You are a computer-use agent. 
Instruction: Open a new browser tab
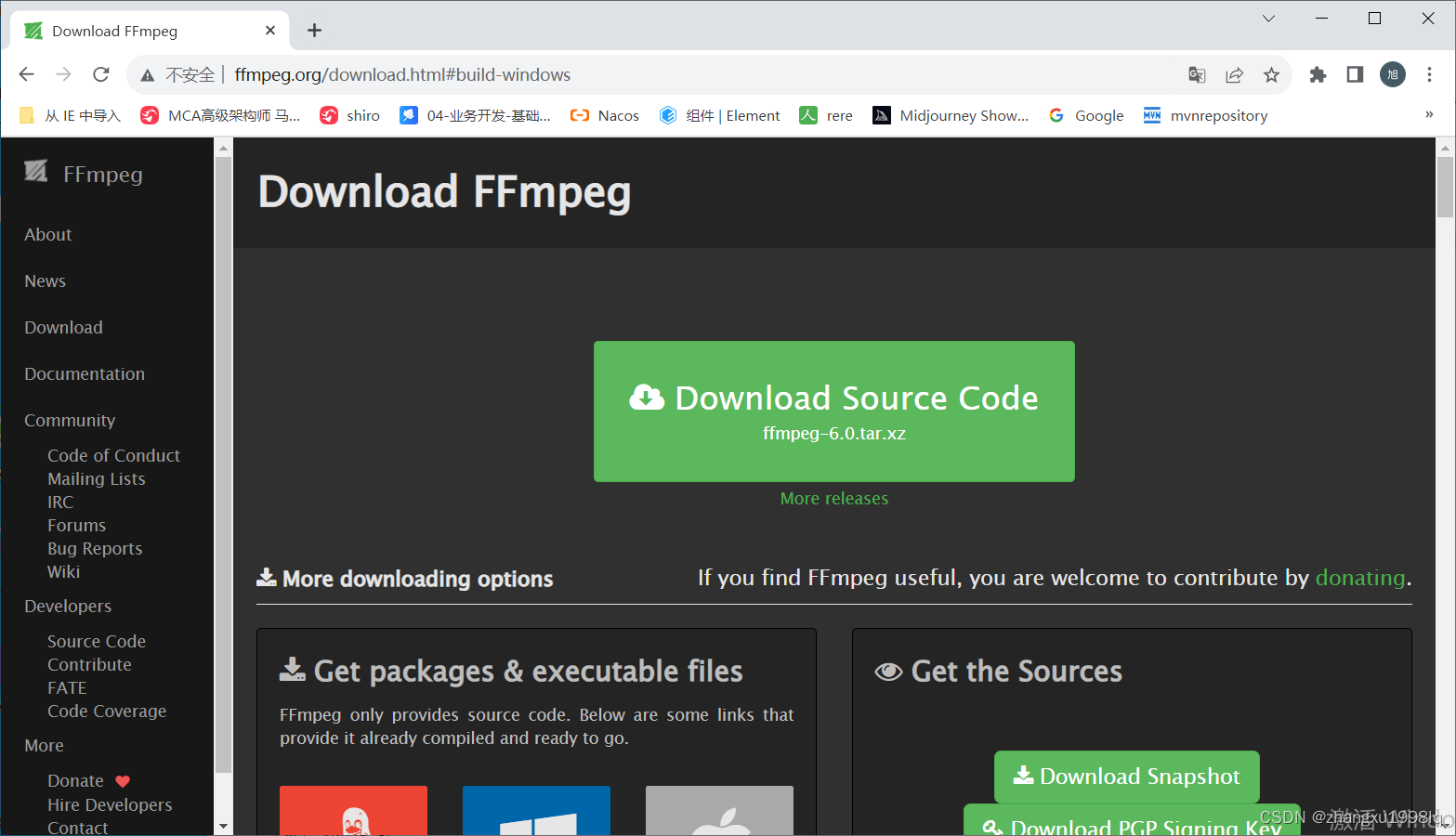pyautogui.click(x=315, y=31)
